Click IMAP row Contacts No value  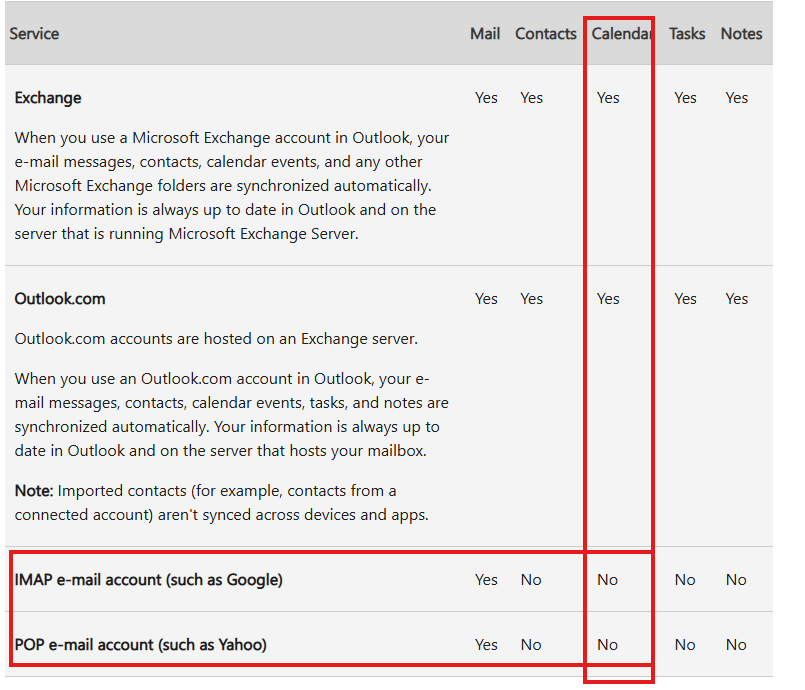531,580
